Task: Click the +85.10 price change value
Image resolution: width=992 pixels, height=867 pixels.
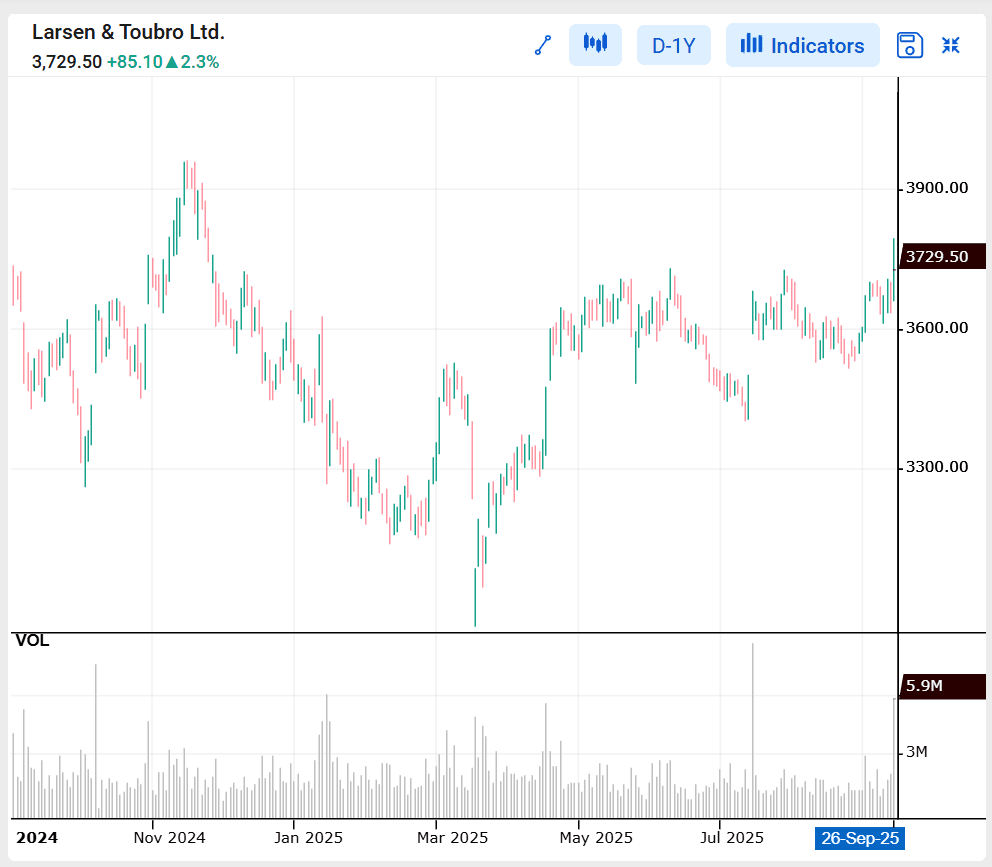Action: 135,62
